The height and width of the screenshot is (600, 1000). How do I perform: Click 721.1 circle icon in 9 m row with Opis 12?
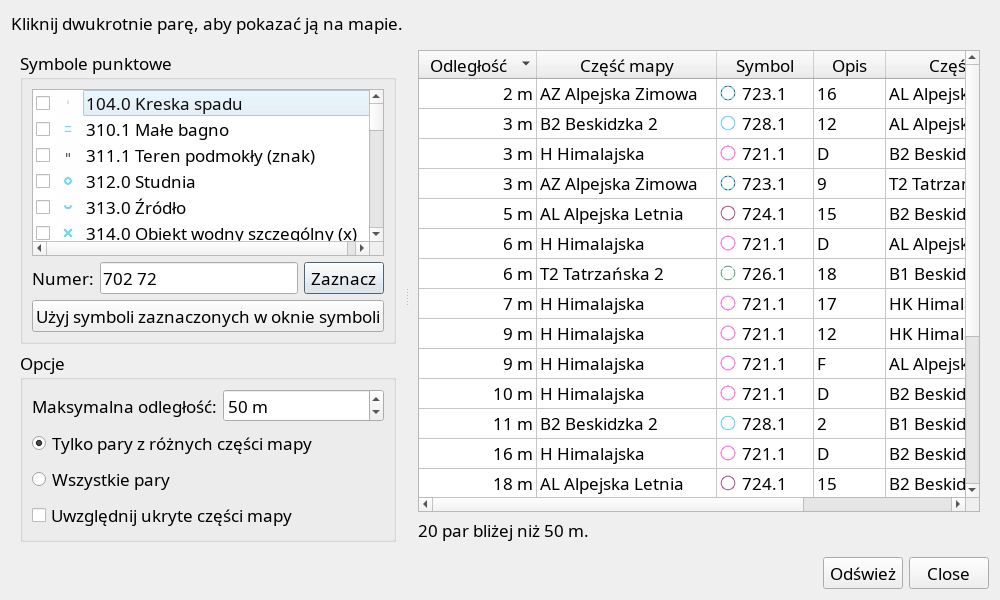[x=728, y=333]
